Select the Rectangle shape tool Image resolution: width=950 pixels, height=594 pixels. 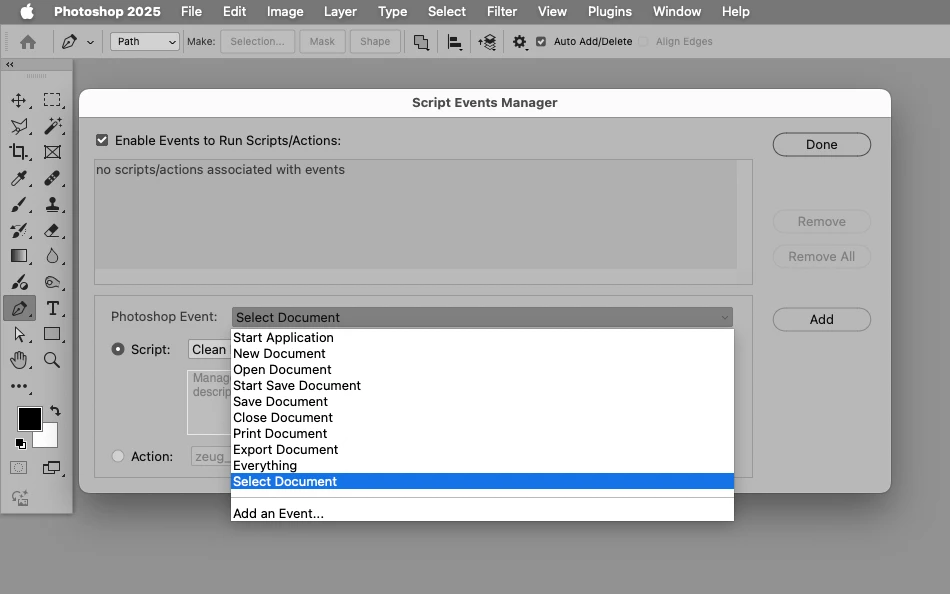(52, 334)
